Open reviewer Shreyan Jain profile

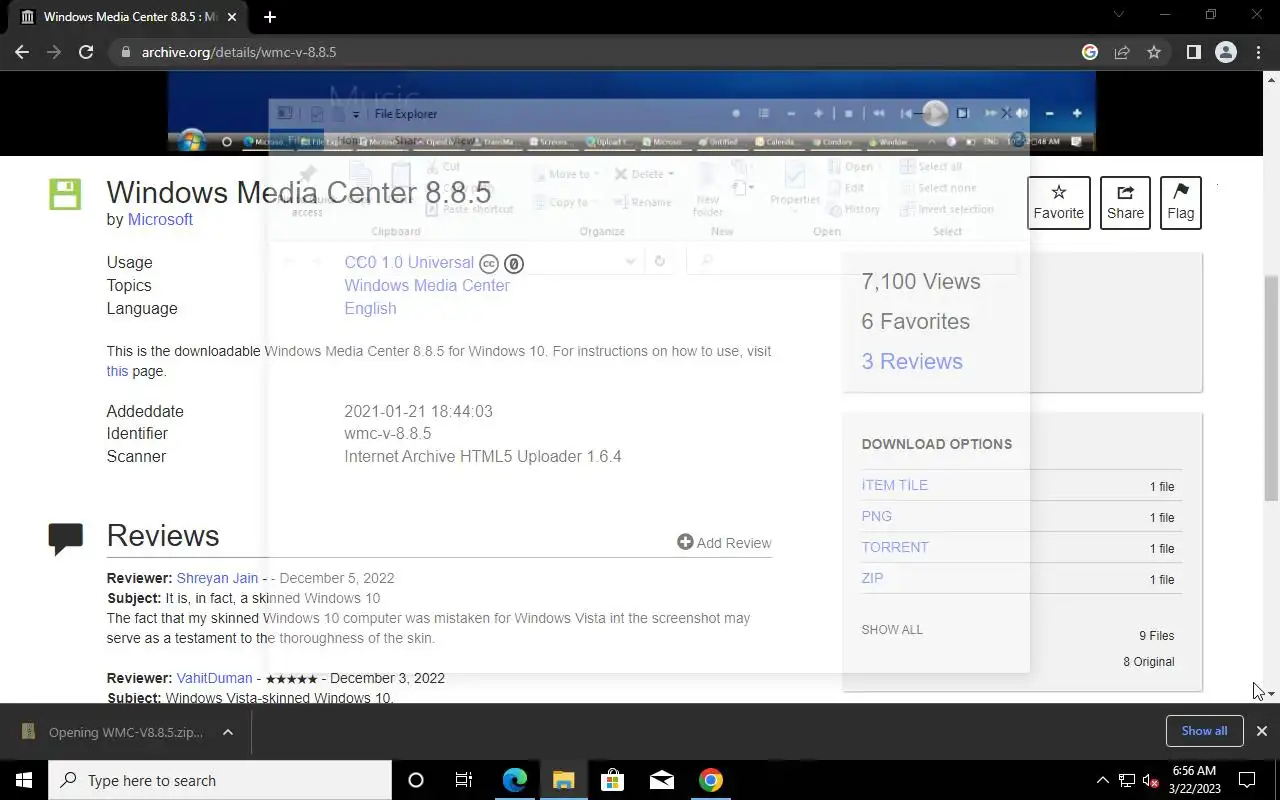(x=217, y=578)
